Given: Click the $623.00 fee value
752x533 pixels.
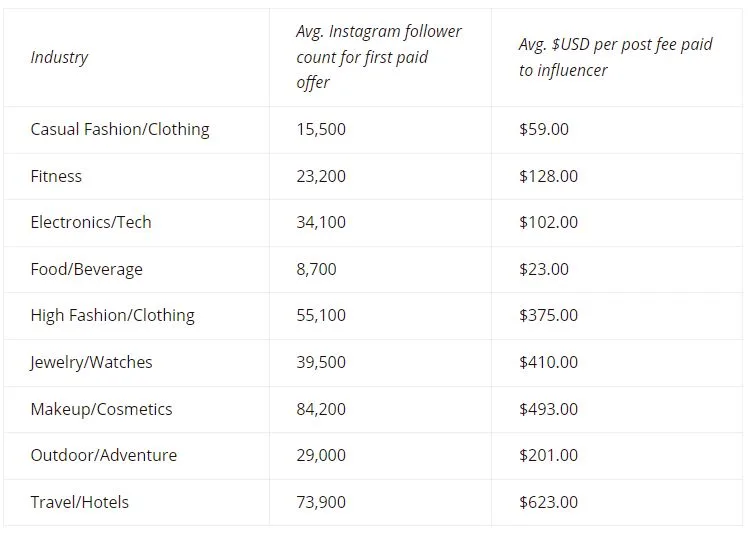Looking at the screenshot, I should point(548,502).
